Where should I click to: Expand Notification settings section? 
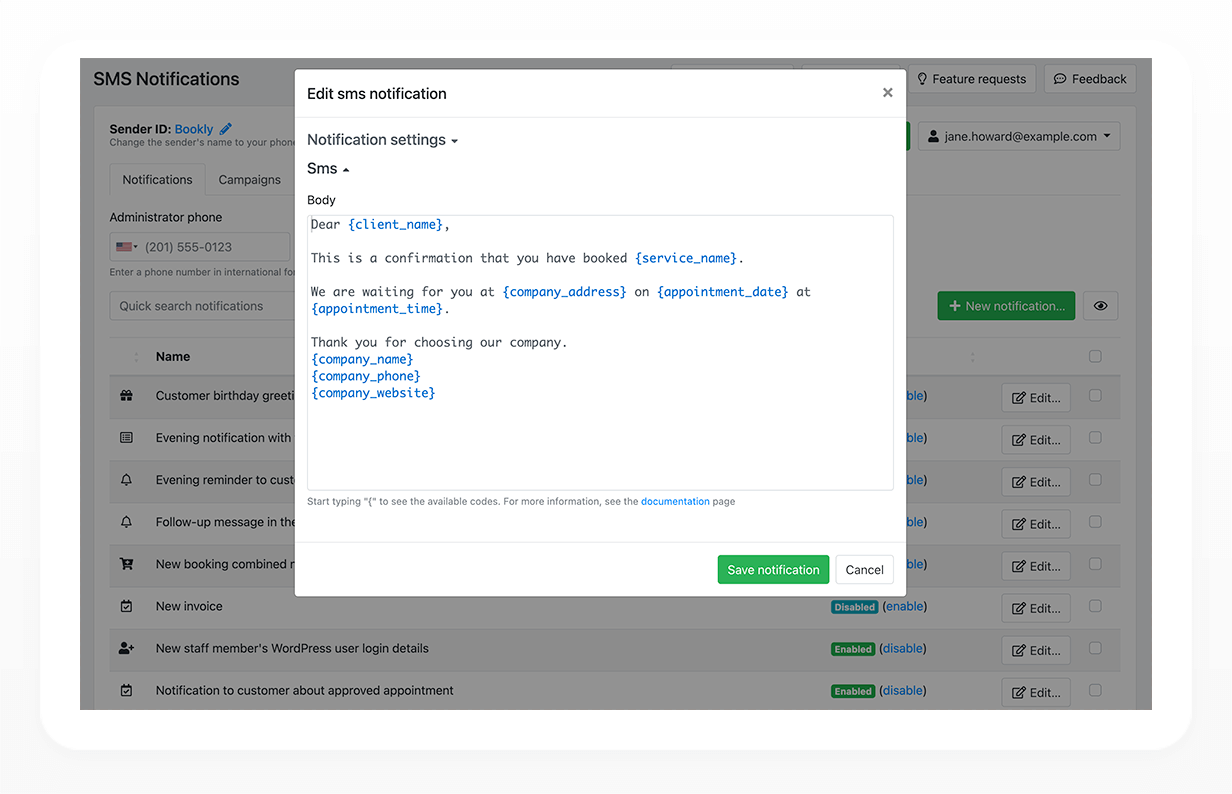click(x=382, y=140)
